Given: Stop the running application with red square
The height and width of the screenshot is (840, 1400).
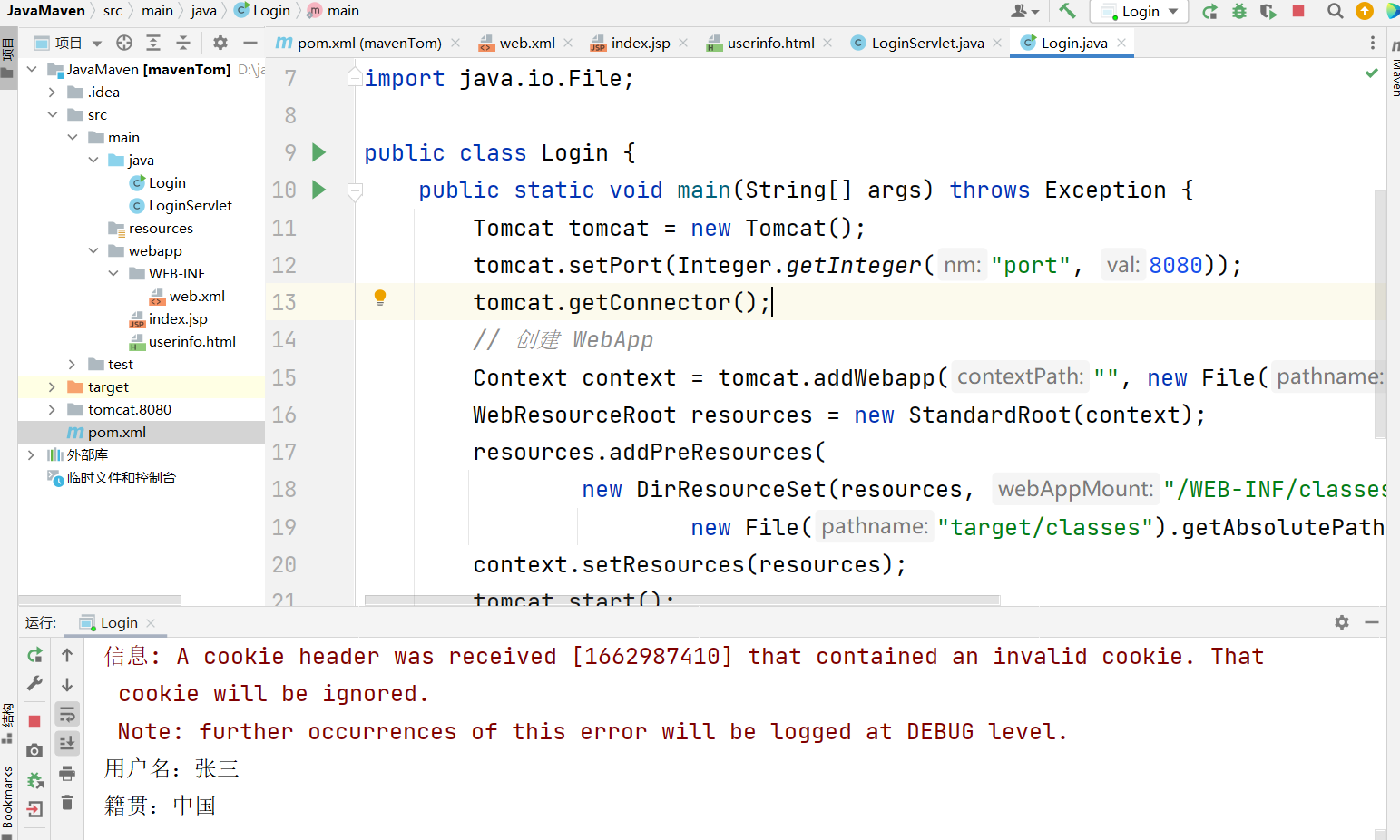Looking at the screenshot, I should click(x=1298, y=11).
